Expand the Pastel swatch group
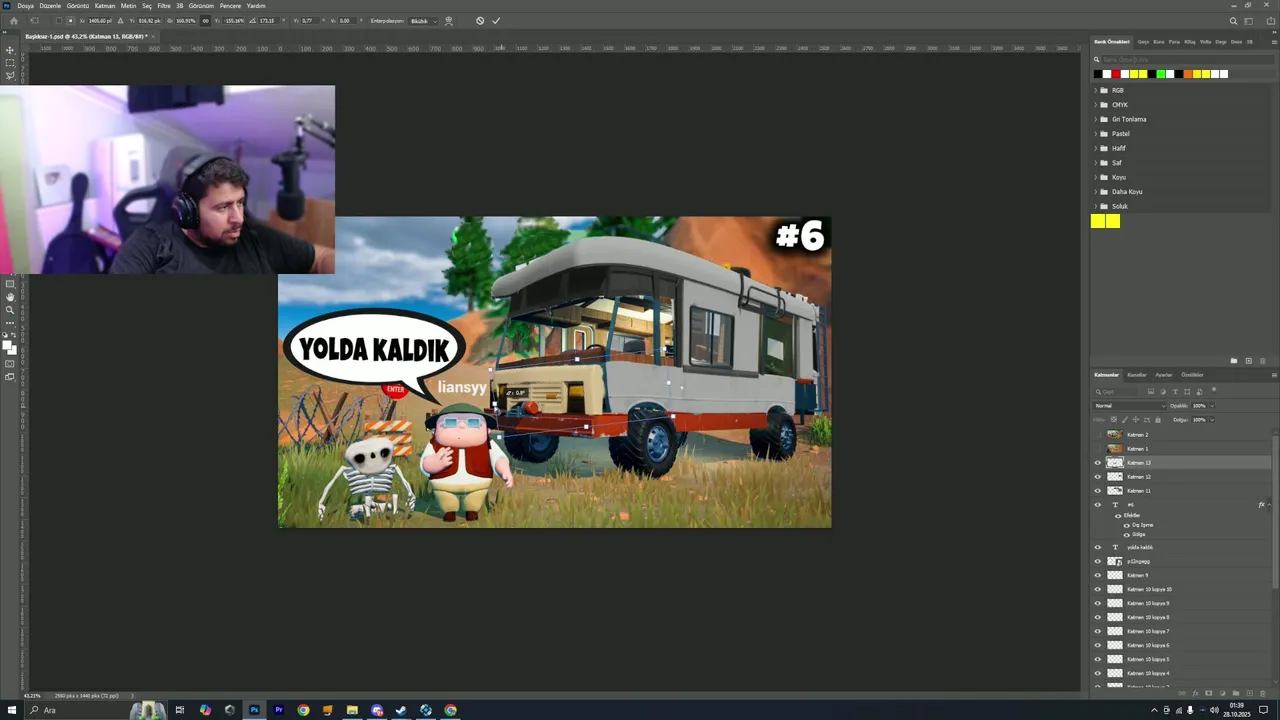 (x=1095, y=133)
